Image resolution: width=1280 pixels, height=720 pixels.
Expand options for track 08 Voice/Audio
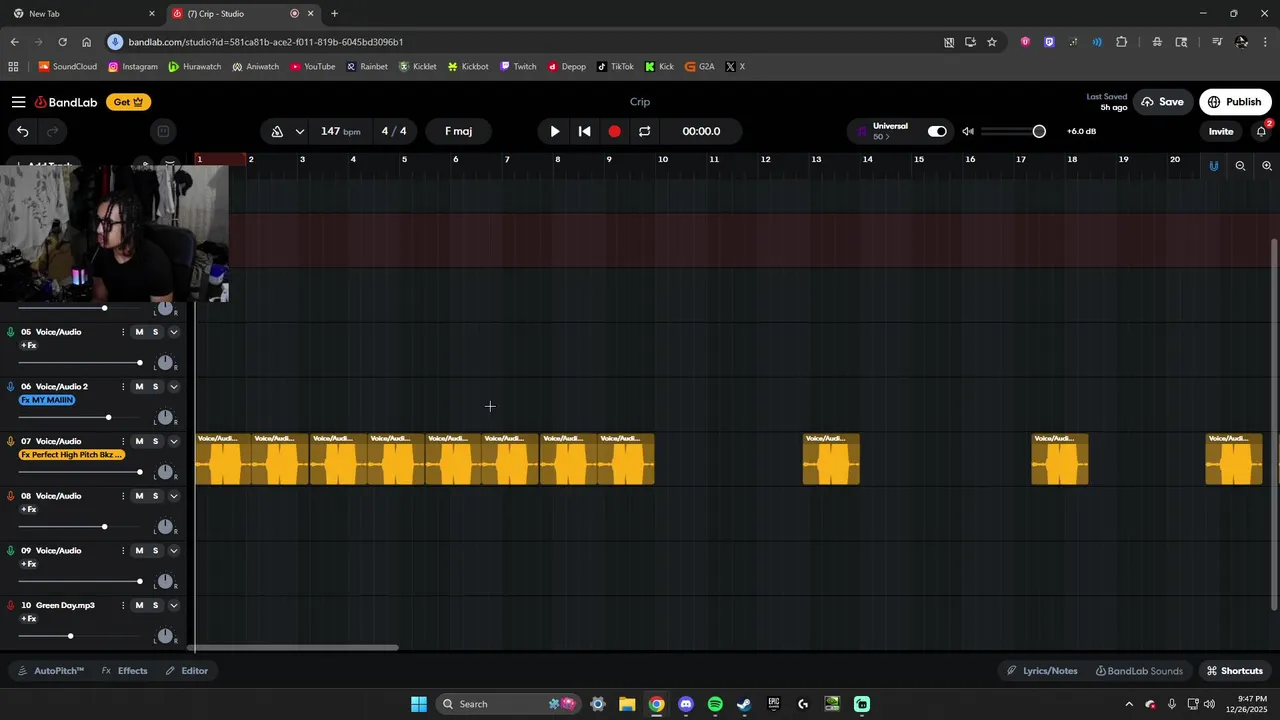(173, 496)
